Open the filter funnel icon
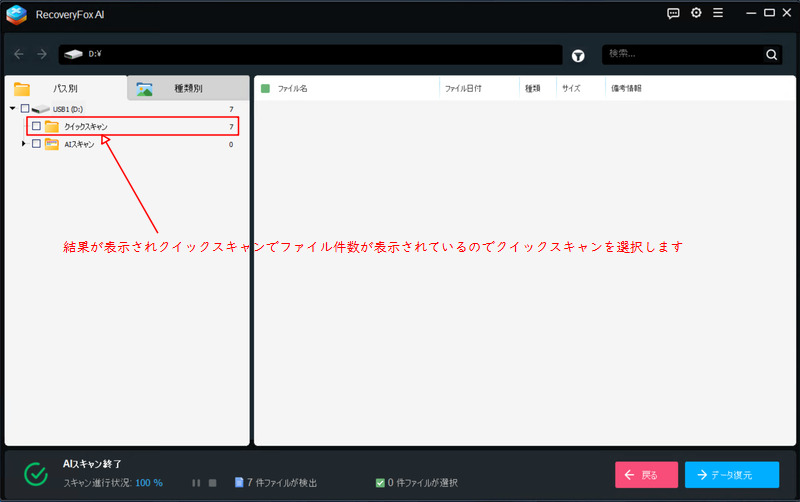 pos(578,55)
